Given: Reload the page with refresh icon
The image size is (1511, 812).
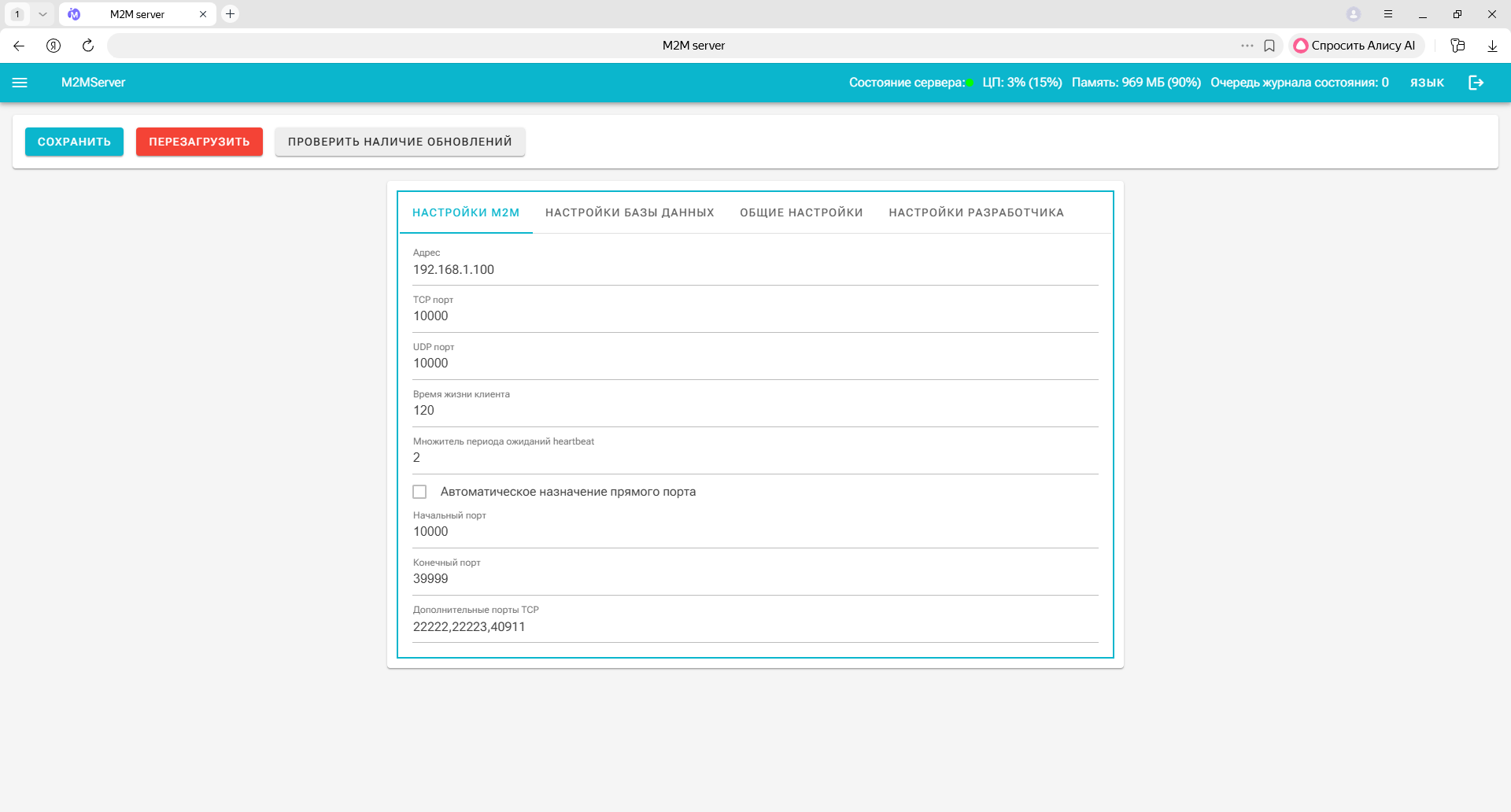Looking at the screenshot, I should pyautogui.click(x=88, y=46).
